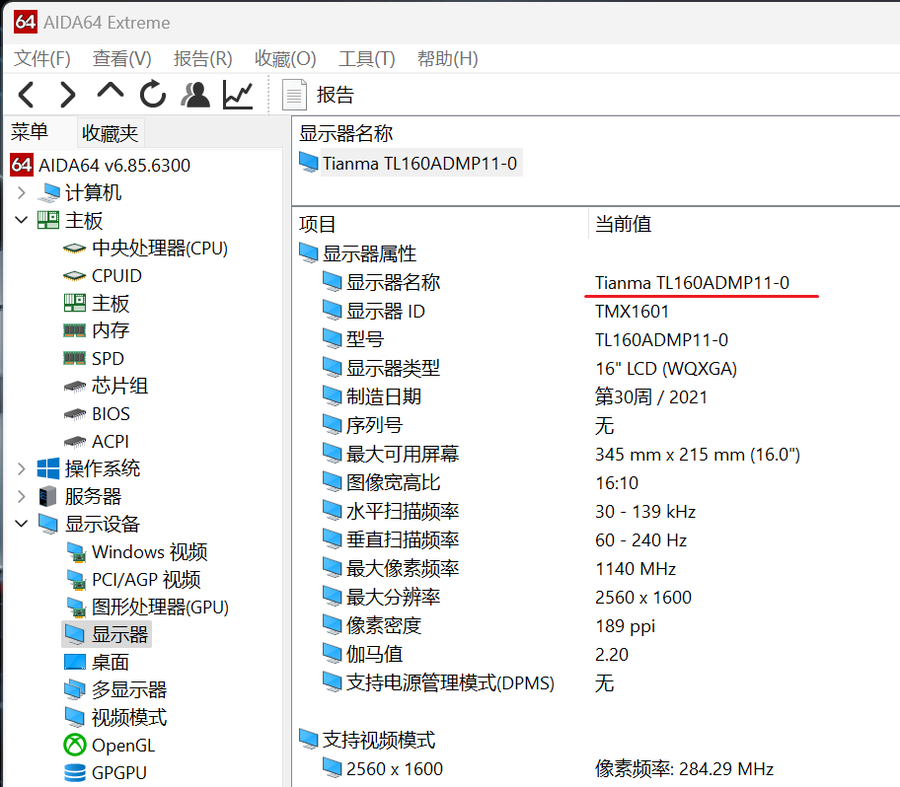Open the user profile toolbar icon
Screen dimensions: 900x787
196,95
